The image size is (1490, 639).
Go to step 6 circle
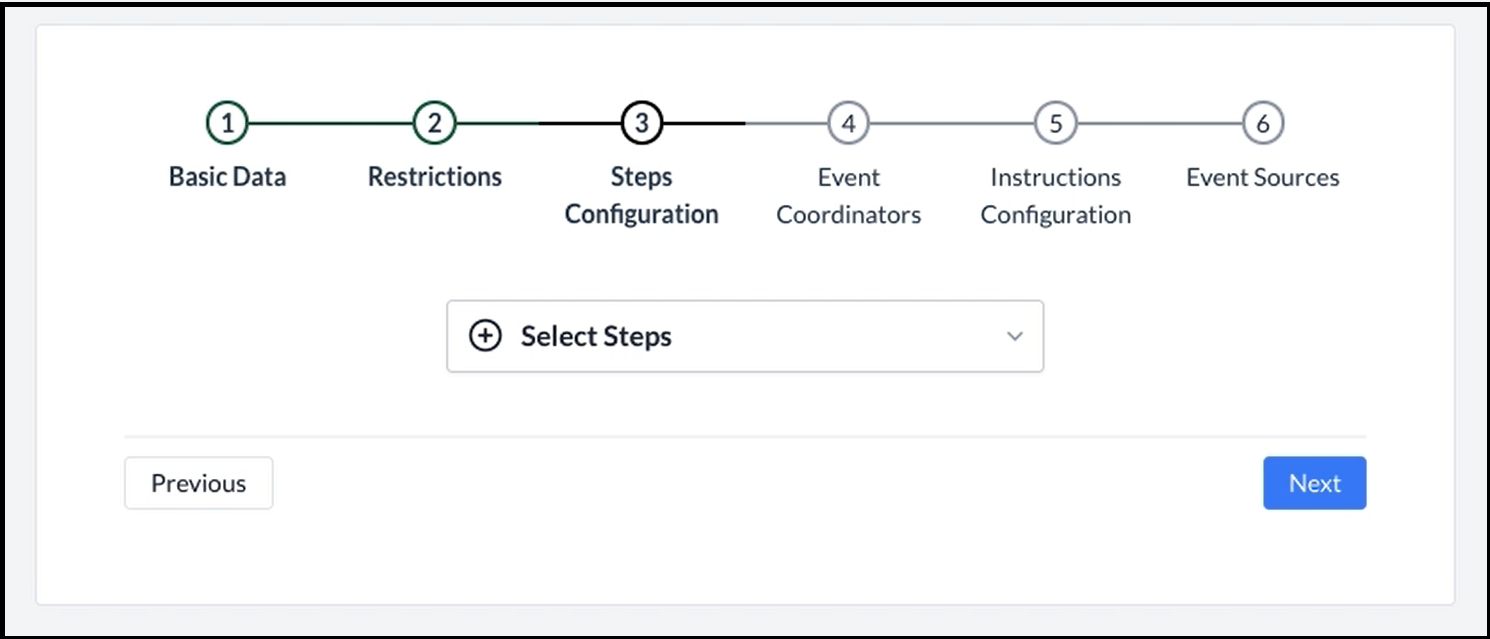[1262, 123]
